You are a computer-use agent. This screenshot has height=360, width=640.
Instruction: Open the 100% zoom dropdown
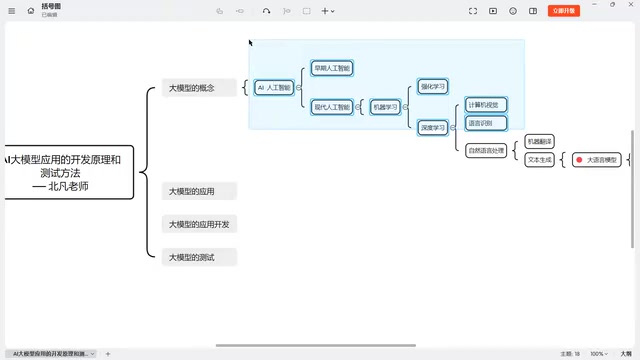click(599, 354)
